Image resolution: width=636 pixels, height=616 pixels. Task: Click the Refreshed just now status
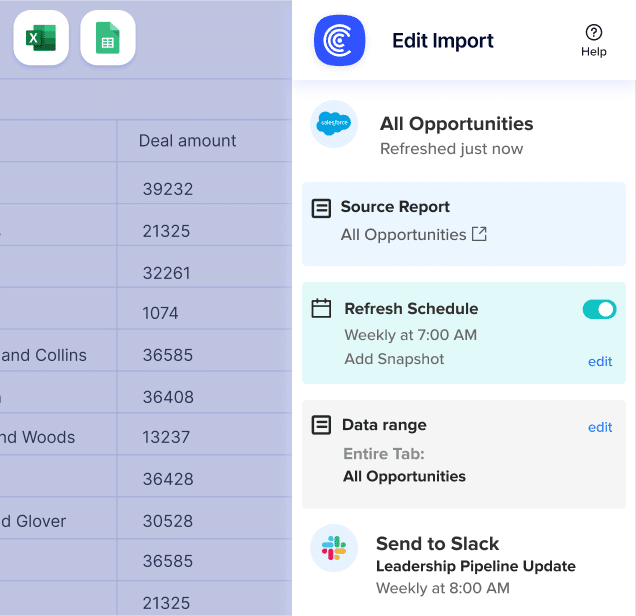pos(451,149)
